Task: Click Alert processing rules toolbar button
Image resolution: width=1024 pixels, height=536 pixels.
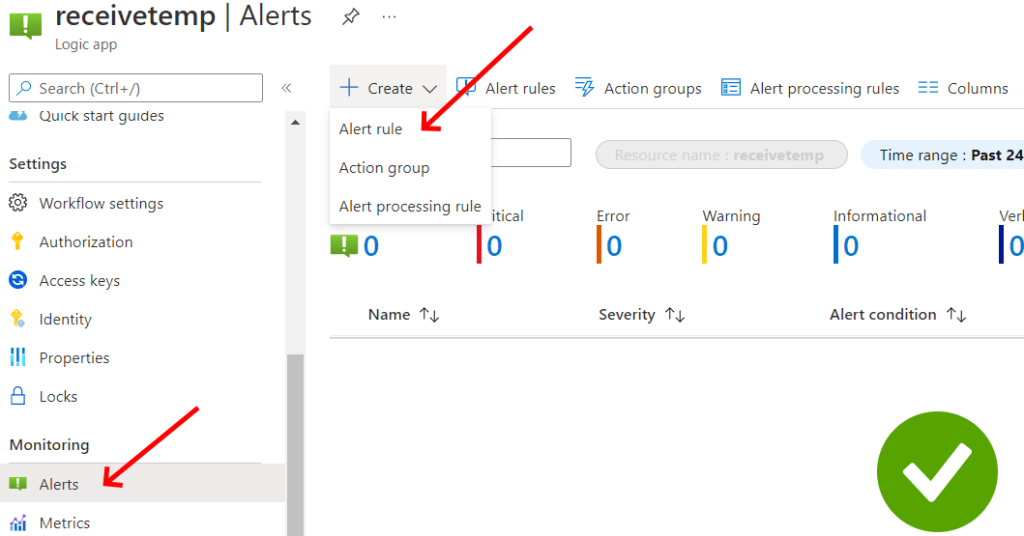Action: click(x=810, y=88)
